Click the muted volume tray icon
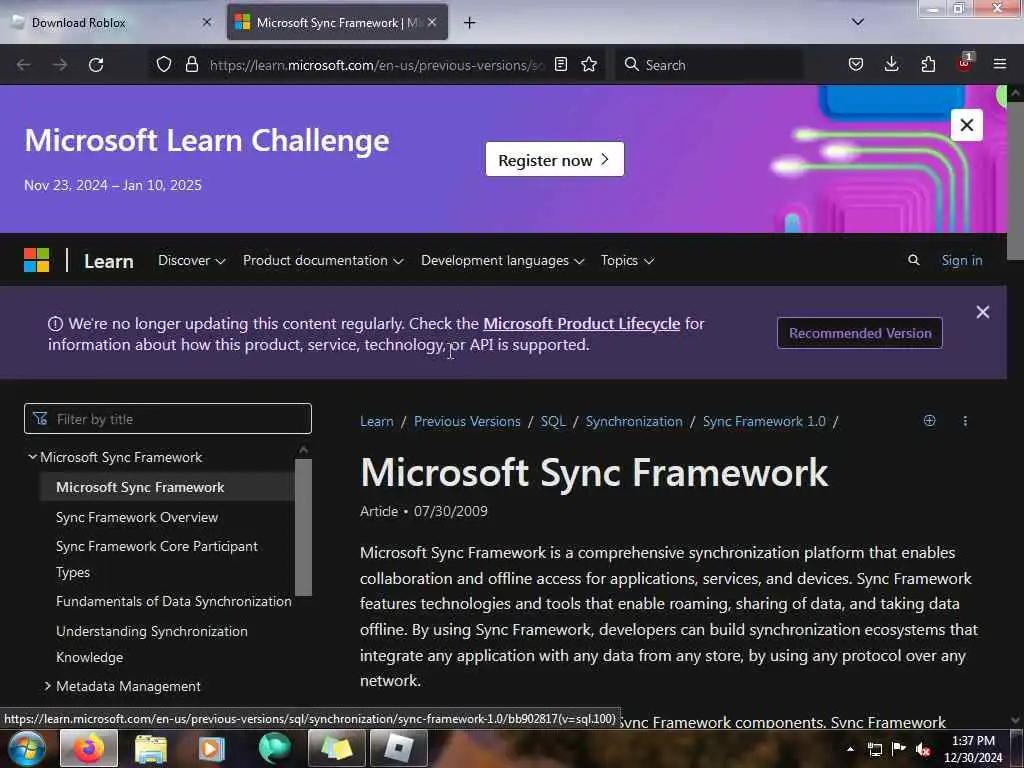Viewport: 1024px width, 768px height. click(x=923, y=750)
